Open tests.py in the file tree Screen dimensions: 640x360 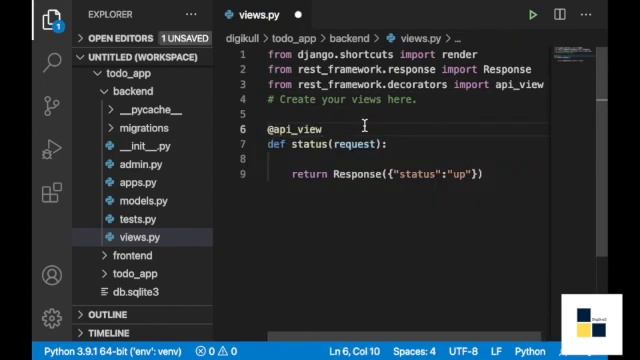[x=138, y=219]
